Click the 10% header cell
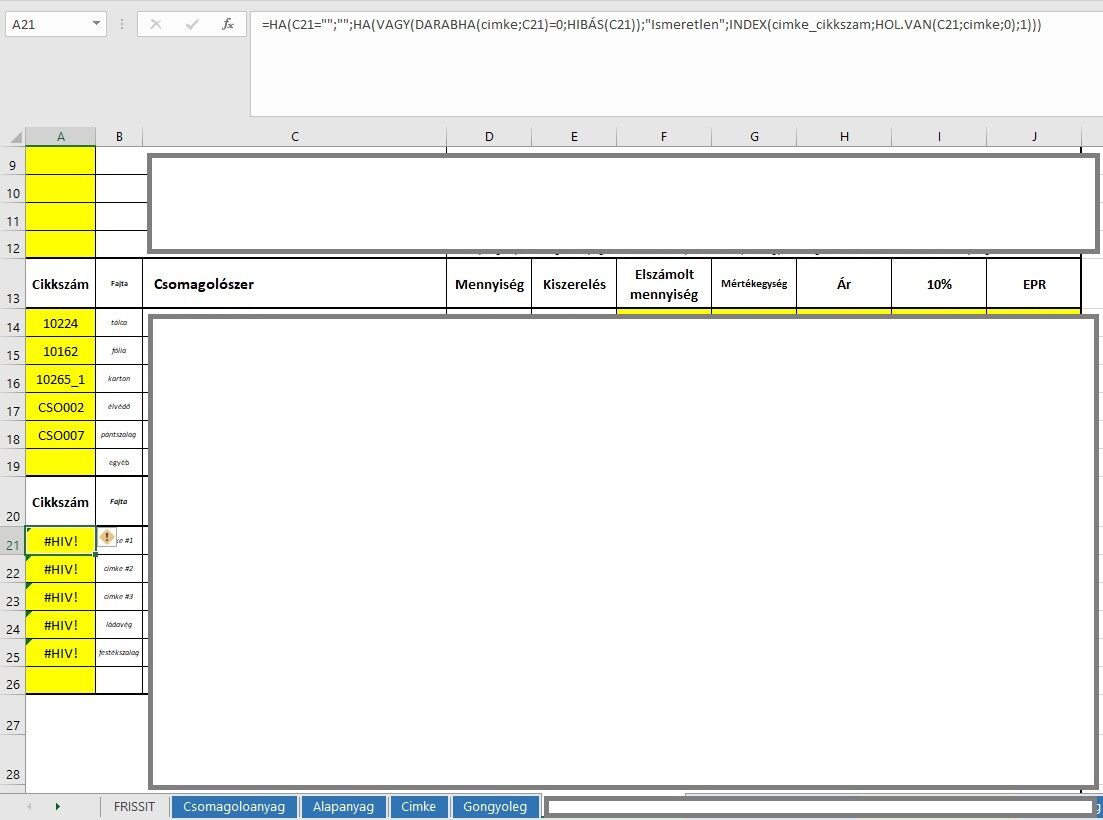Screen dimensions: 1103x820 click(939, 284)
